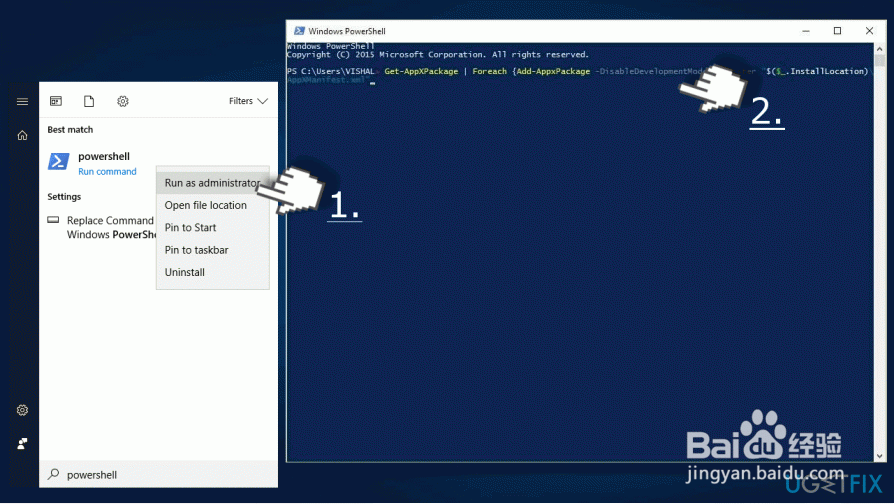
Task: Open the hamburger menu in Start sidebar
Action: click(22, 101)
